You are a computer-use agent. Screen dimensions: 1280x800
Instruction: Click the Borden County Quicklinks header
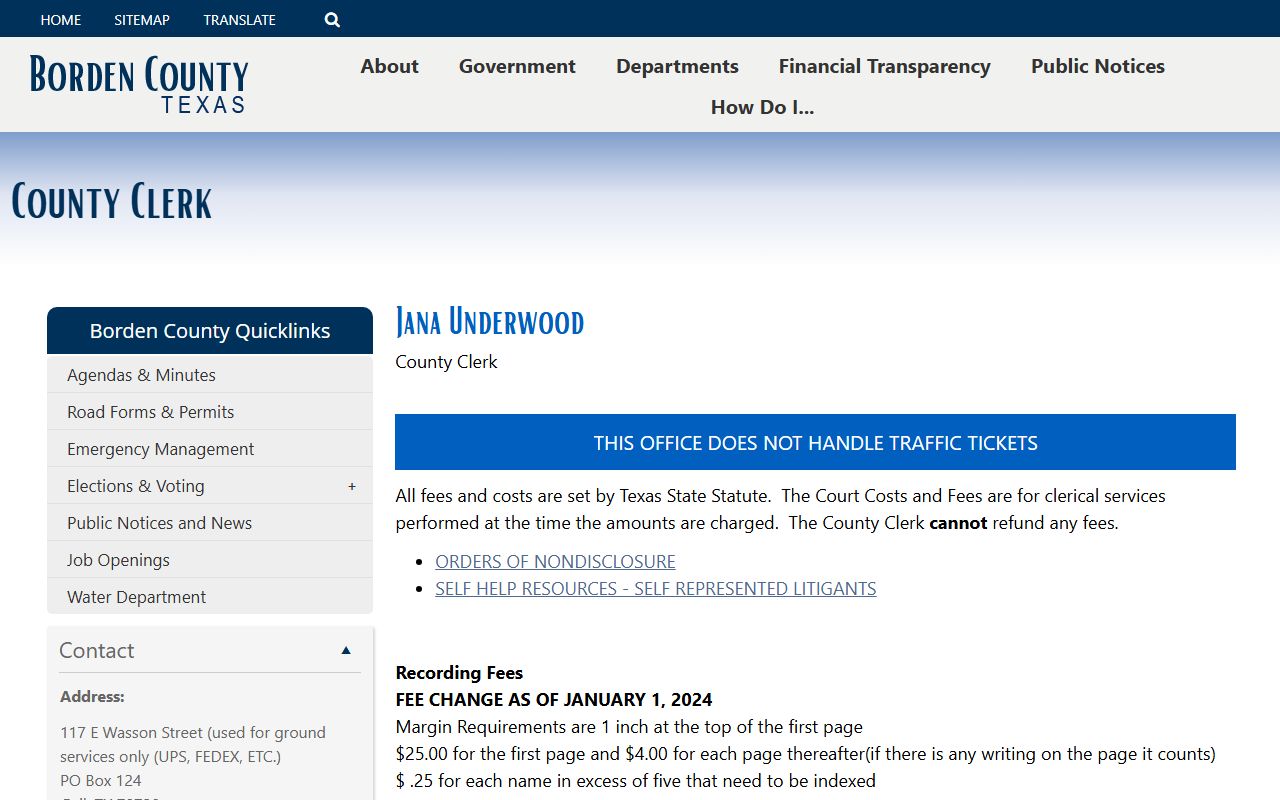210,331
